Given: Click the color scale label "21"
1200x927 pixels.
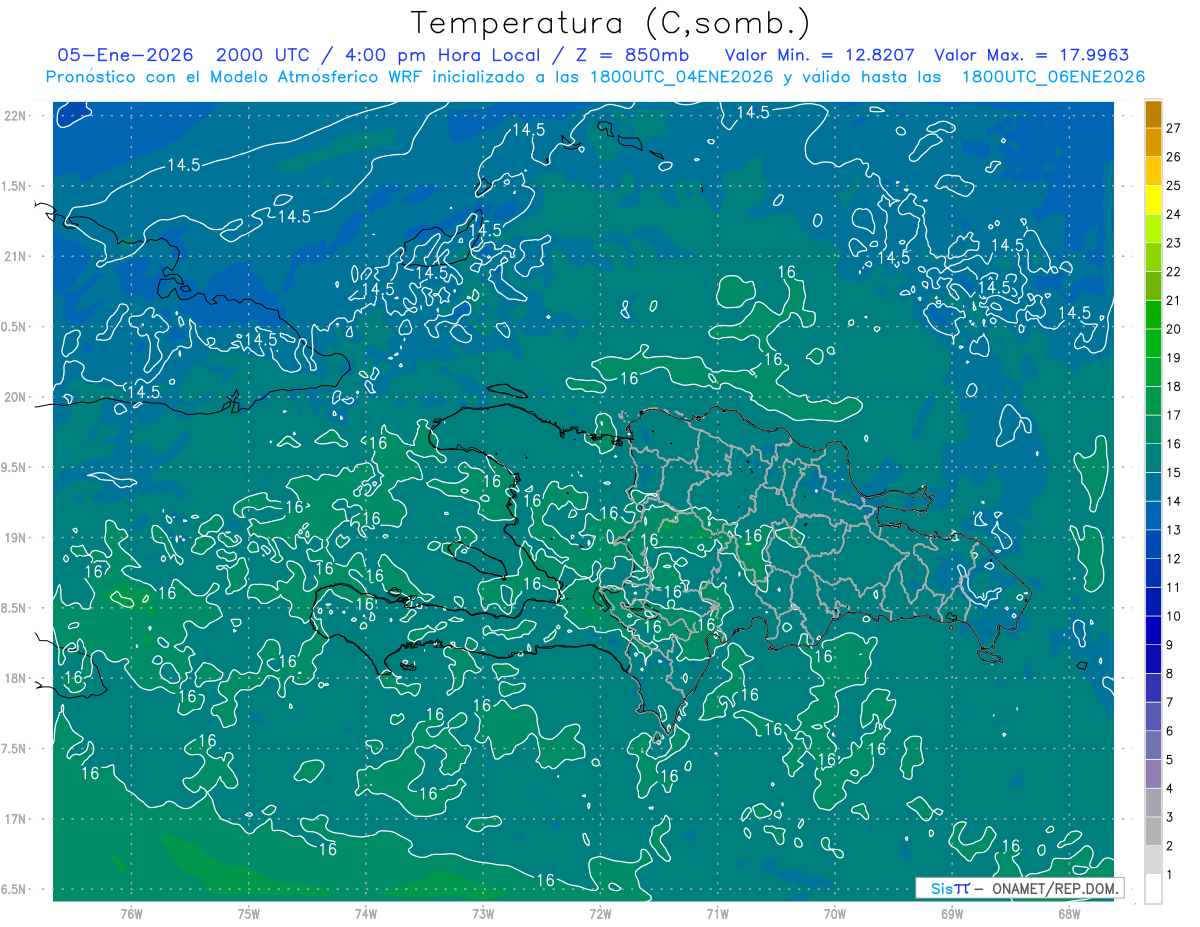Looking at the screenshot, I should point(1173,300).
